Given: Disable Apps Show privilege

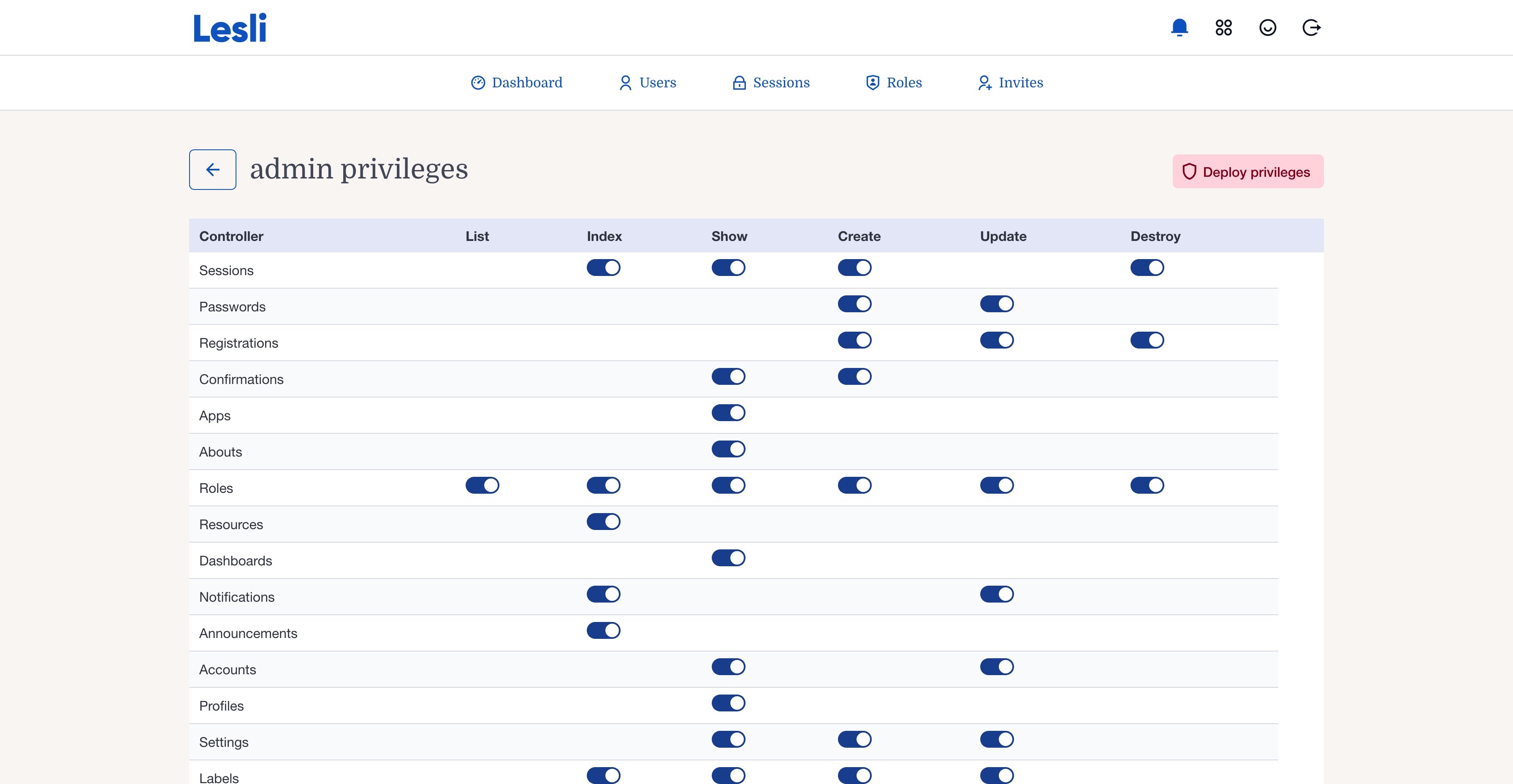Looking at the screenshot, I should click(728, 413).
